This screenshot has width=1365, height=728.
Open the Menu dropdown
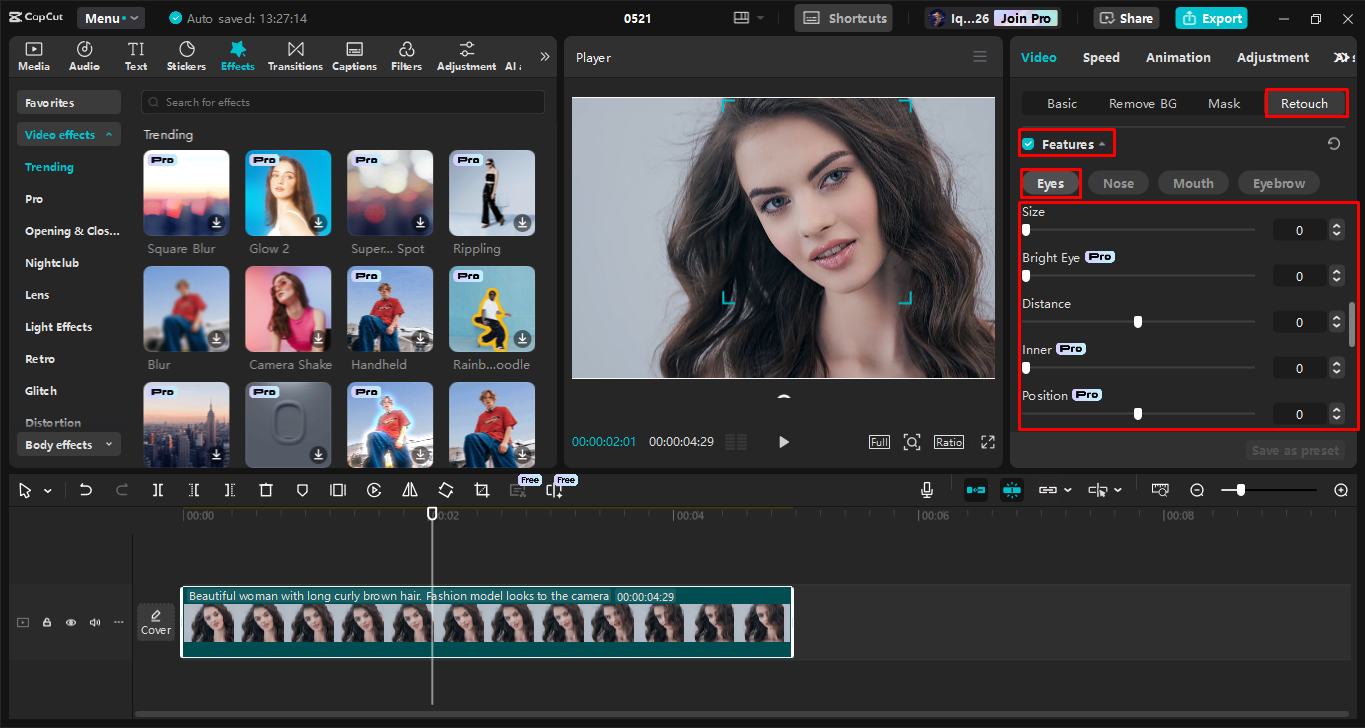click(x=110, y=17)
